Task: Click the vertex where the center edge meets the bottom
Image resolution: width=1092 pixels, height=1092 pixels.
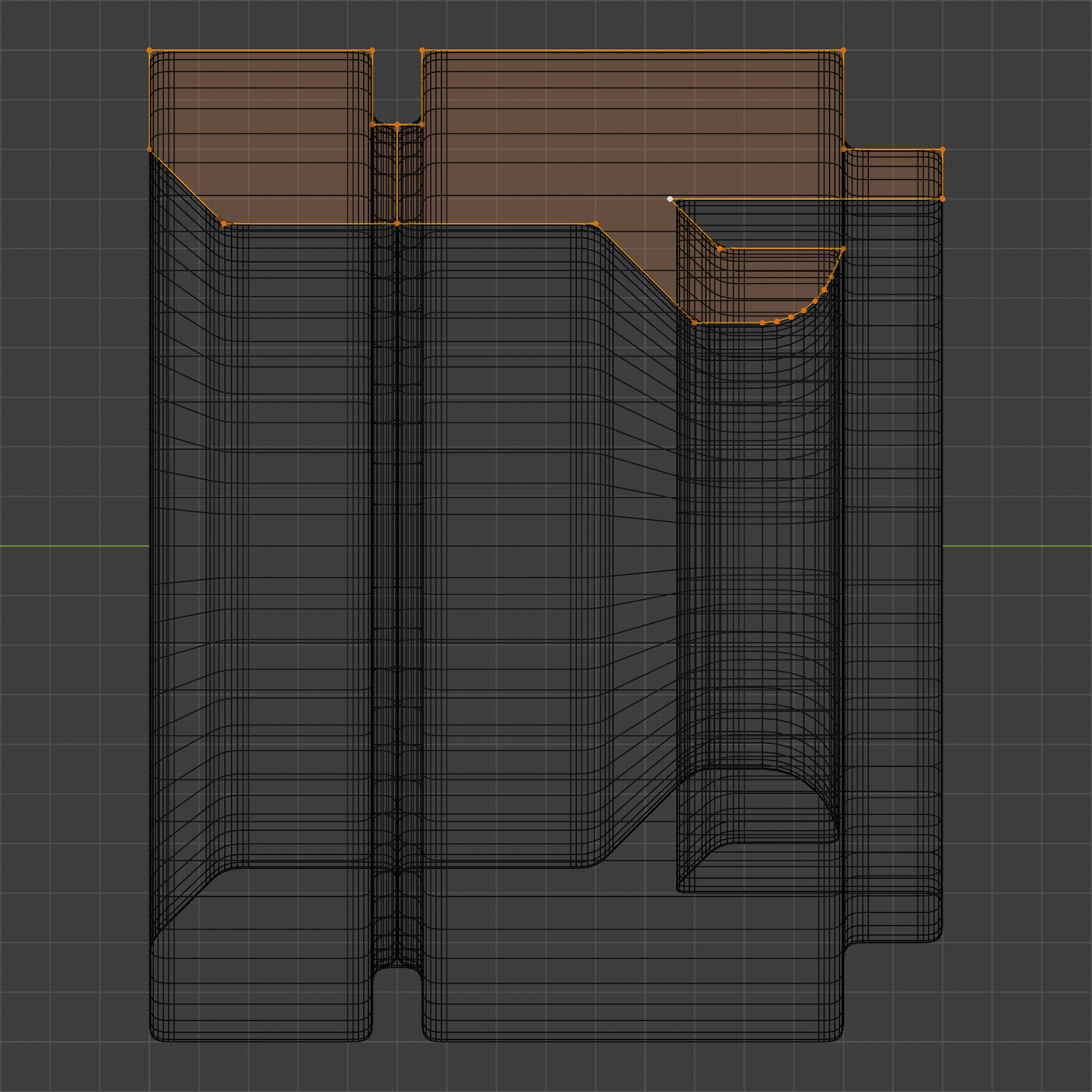Action: (x=397, y=224)
